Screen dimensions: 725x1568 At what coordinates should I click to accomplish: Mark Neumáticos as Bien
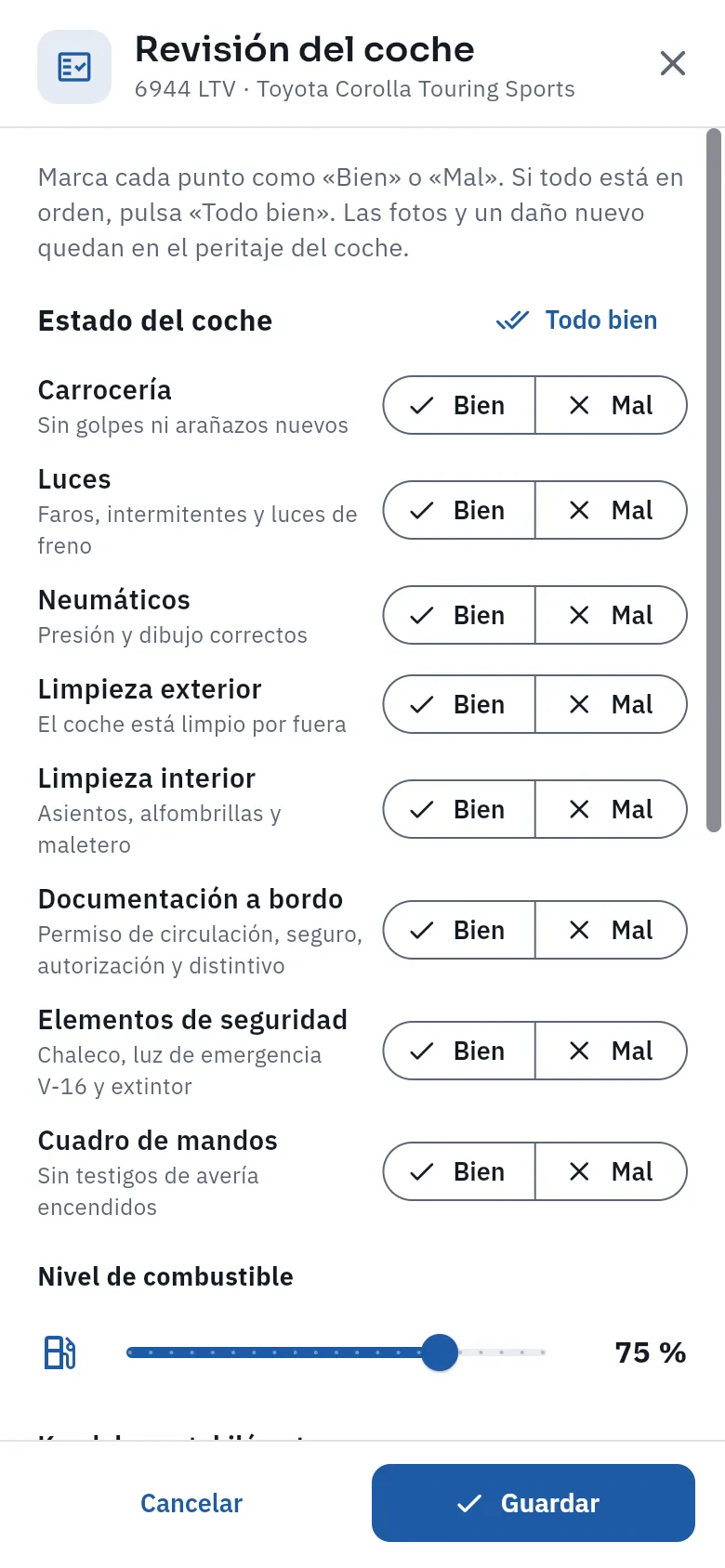click(x=459, y=615)
